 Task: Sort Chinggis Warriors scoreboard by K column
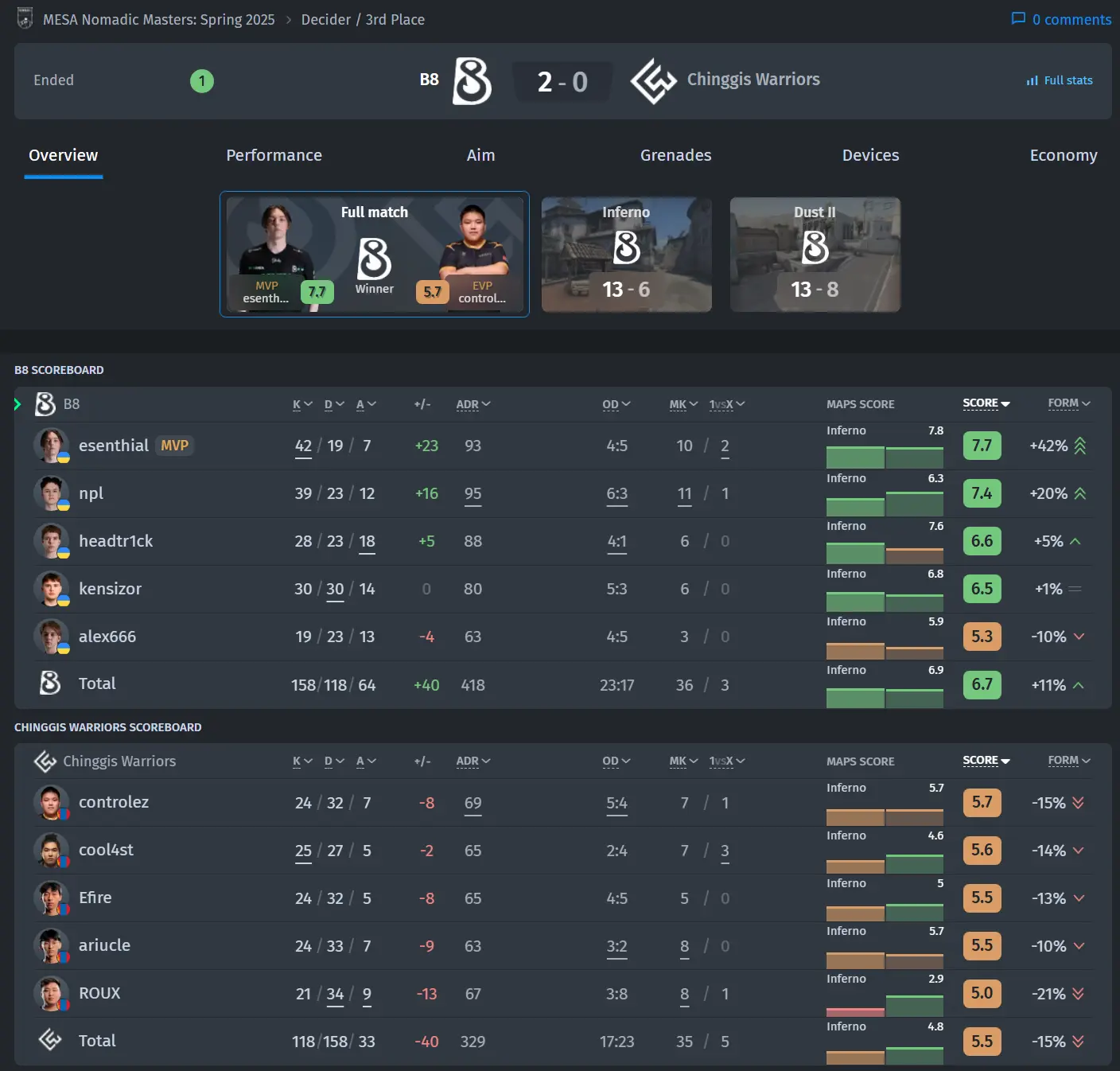click(x=302, y=761)
